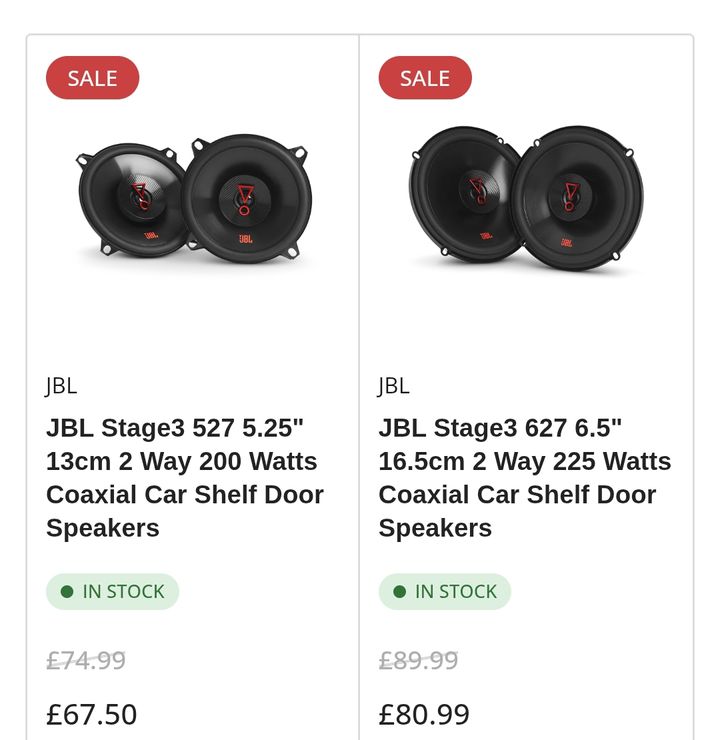Click the JBL brand label above Stage3 627
Viewport: 720px width, 740px height.
point(393,385)
